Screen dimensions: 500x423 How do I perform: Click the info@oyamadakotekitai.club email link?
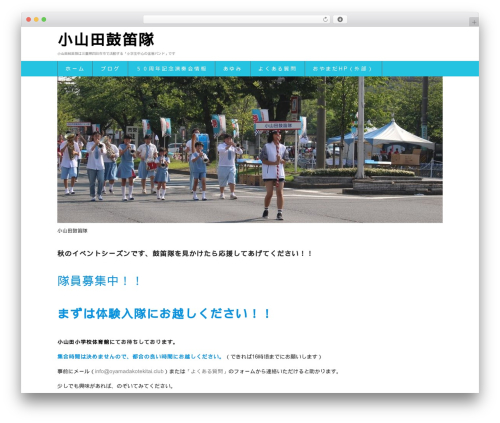point(129,371)
